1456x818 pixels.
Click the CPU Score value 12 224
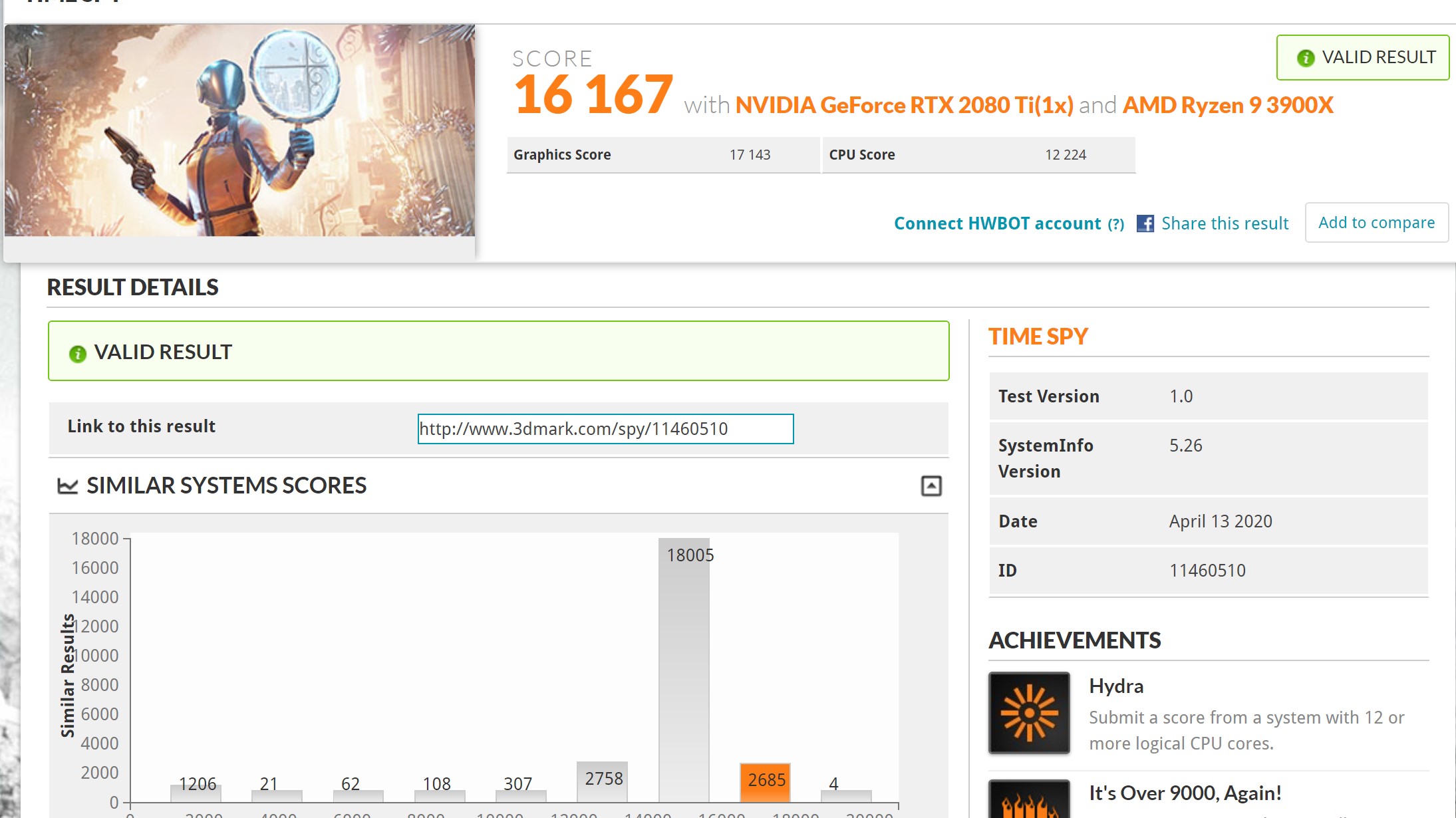point(1066,155)
